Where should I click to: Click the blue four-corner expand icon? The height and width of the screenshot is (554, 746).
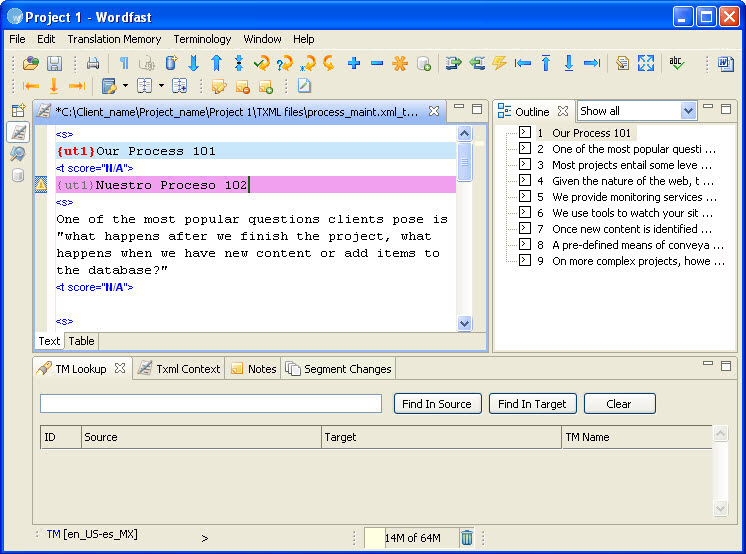pyautogui.click(x=646, y=63)
